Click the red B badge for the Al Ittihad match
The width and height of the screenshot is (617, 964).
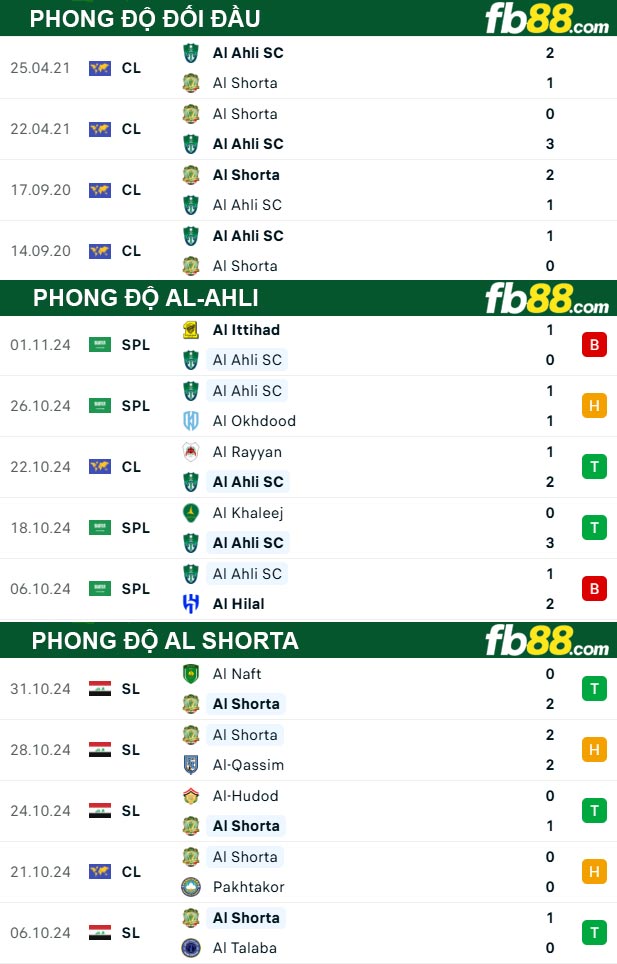tap(594, 345)
